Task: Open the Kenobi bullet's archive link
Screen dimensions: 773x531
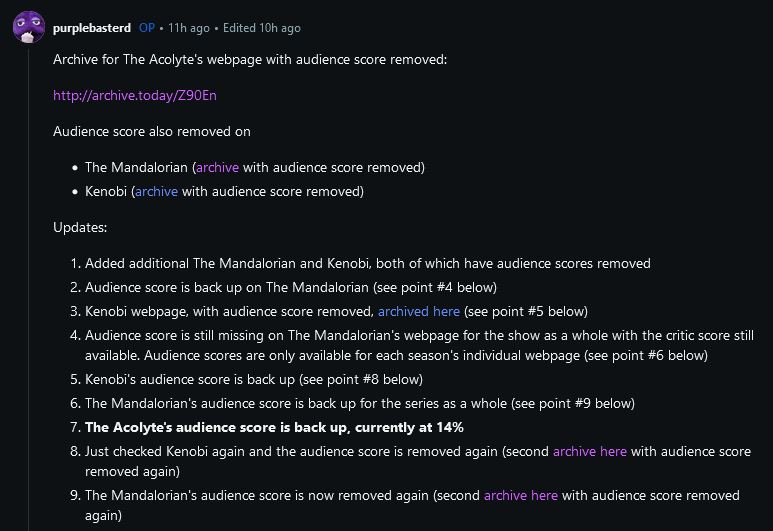Action: (x=156, y=191)
